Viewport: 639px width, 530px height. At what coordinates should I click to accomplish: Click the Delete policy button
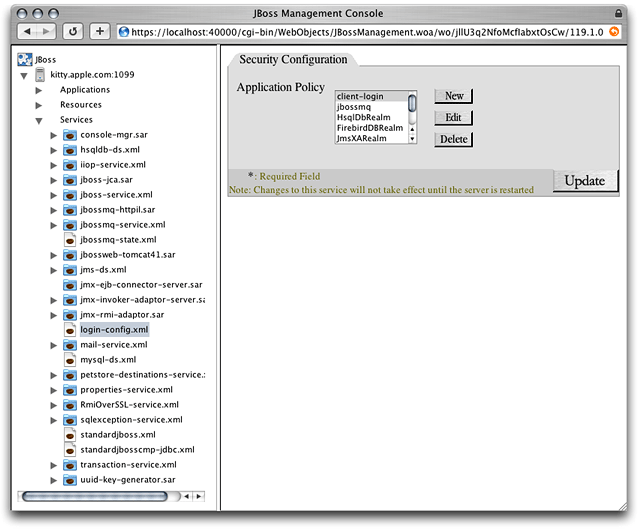(454, 139)
